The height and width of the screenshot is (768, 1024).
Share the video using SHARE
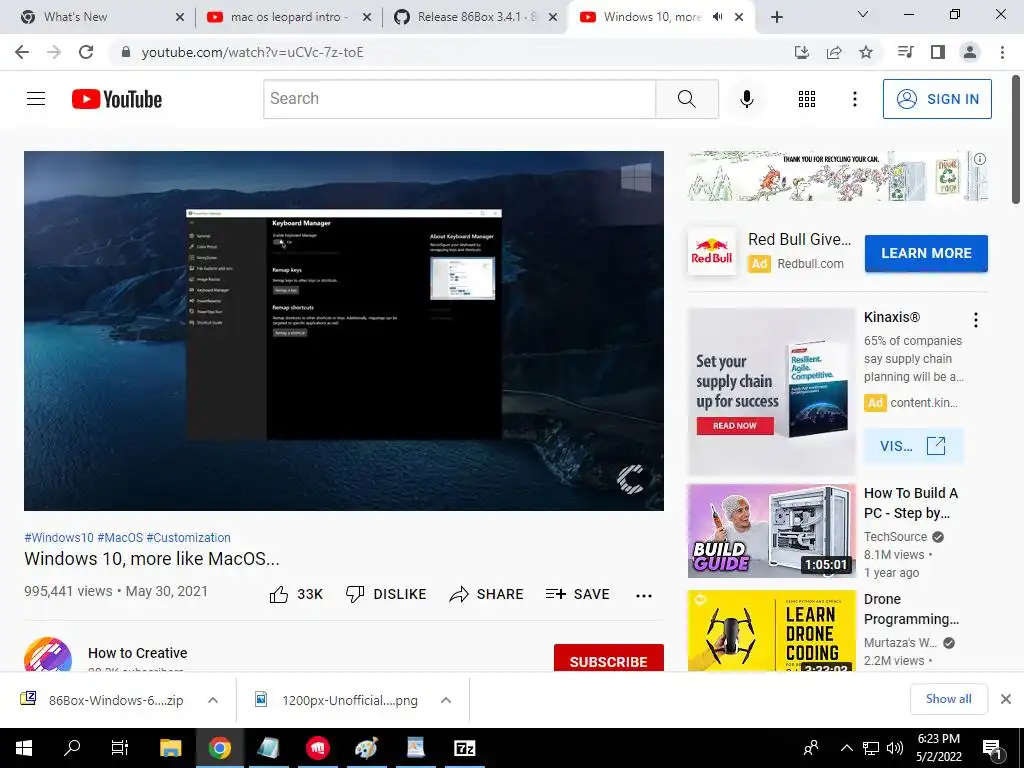[x=487, y=594]
